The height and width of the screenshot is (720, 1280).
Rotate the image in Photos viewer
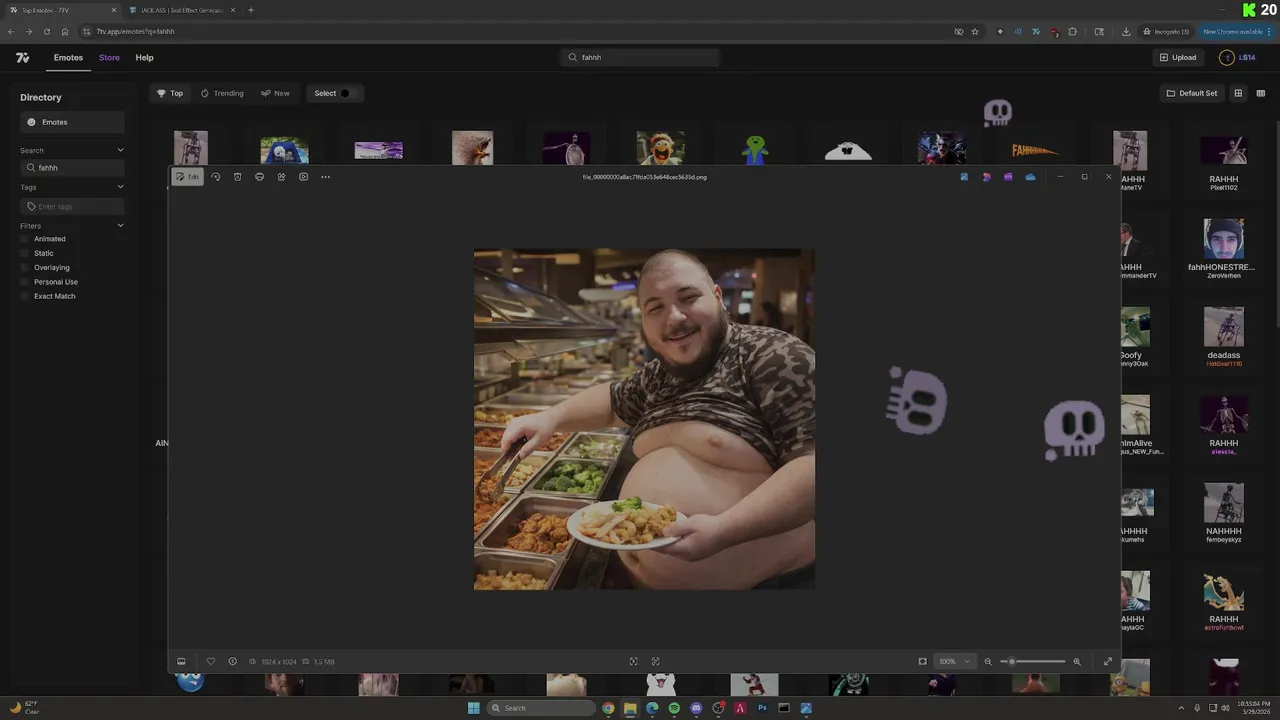[215, 177]
